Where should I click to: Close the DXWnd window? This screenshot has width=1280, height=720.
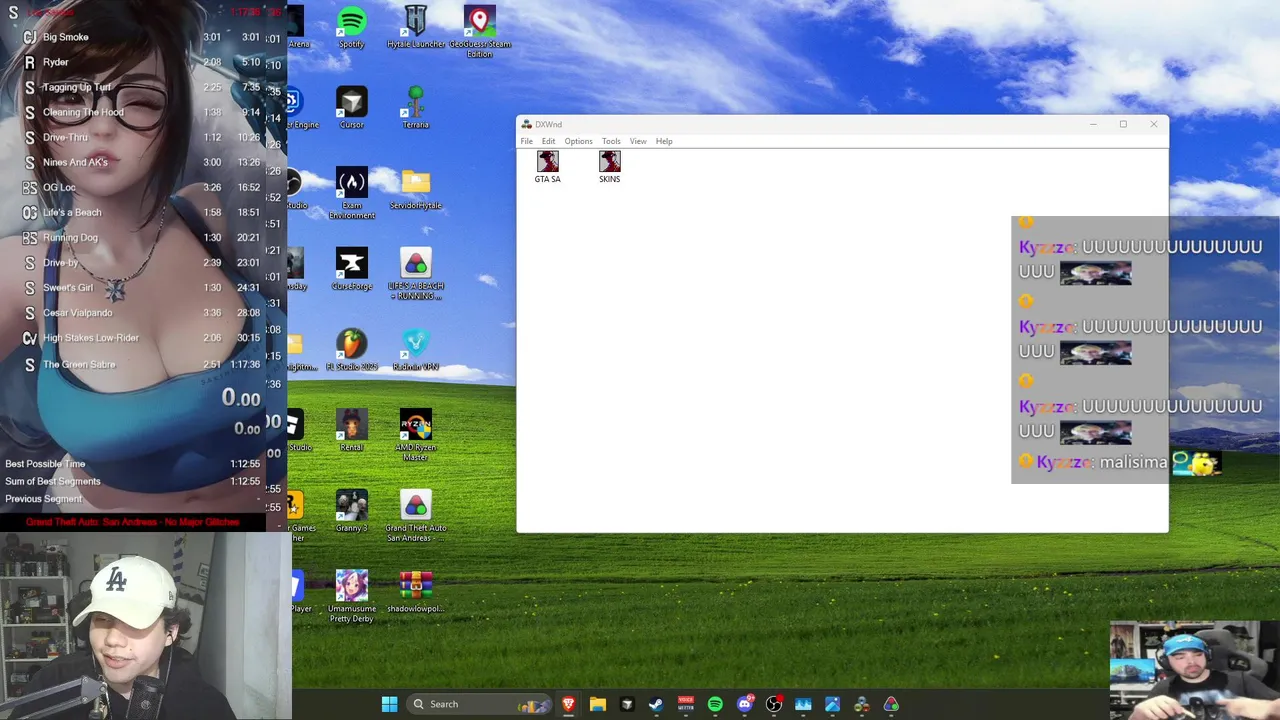pyautogui.click(x=1153, y=124)
